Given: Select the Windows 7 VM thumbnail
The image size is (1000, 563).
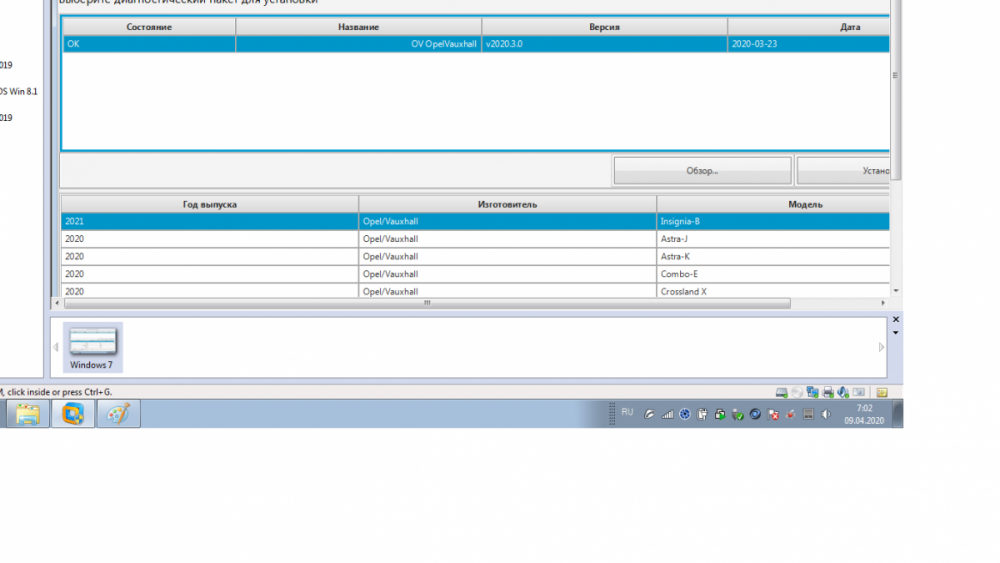Looking at the screenshot, I should coord(92,347).
